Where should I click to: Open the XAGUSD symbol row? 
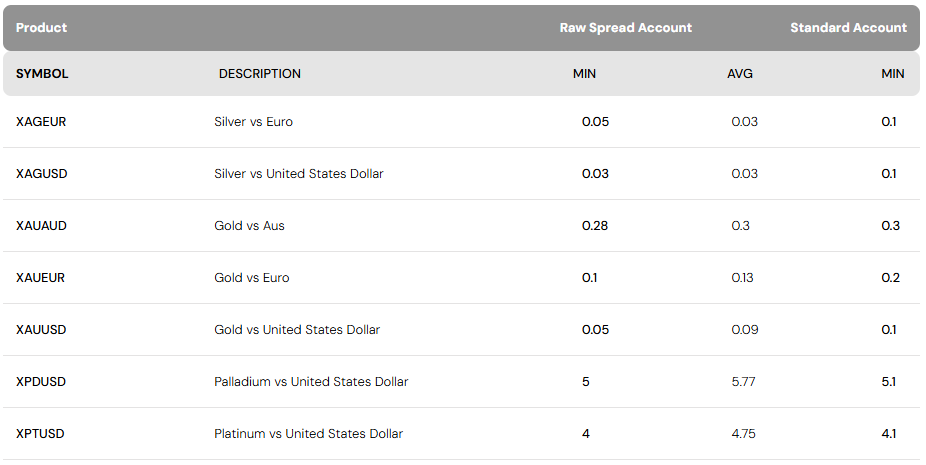click(42, 174)
